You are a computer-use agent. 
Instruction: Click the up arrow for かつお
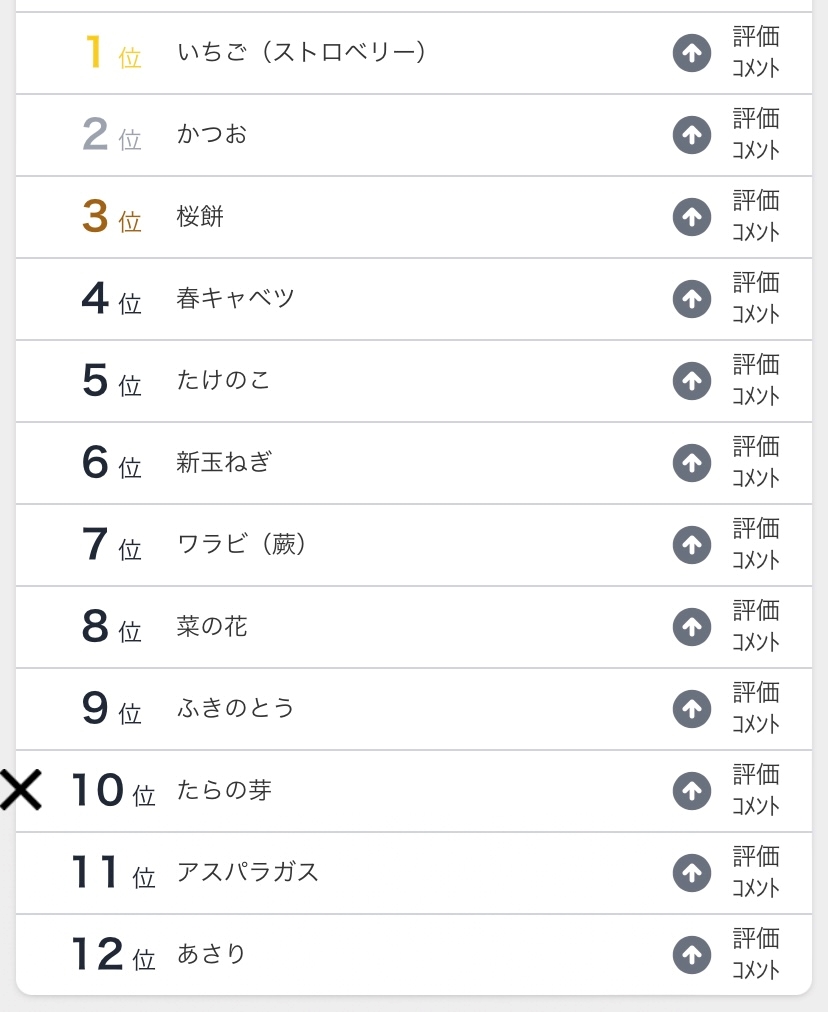691,135
